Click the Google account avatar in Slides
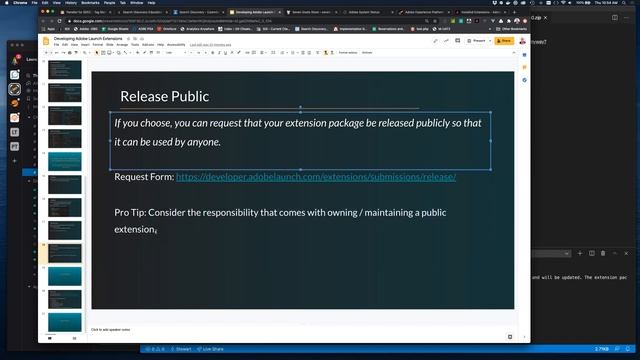Viewport: 640px width, 360px height. pyautogui.click(x=522, y=41)
